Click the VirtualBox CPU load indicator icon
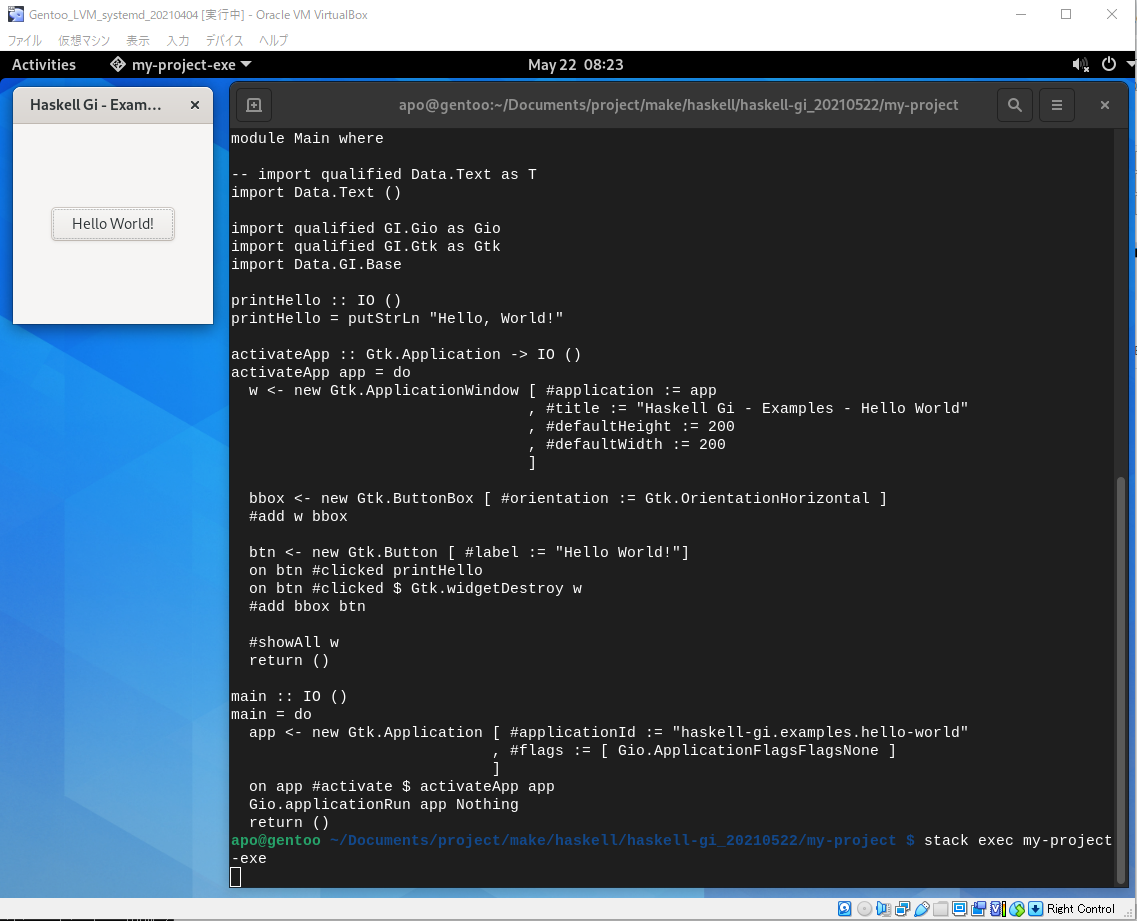The height and width of the screenshot is (921, 1137). (998, 909)
